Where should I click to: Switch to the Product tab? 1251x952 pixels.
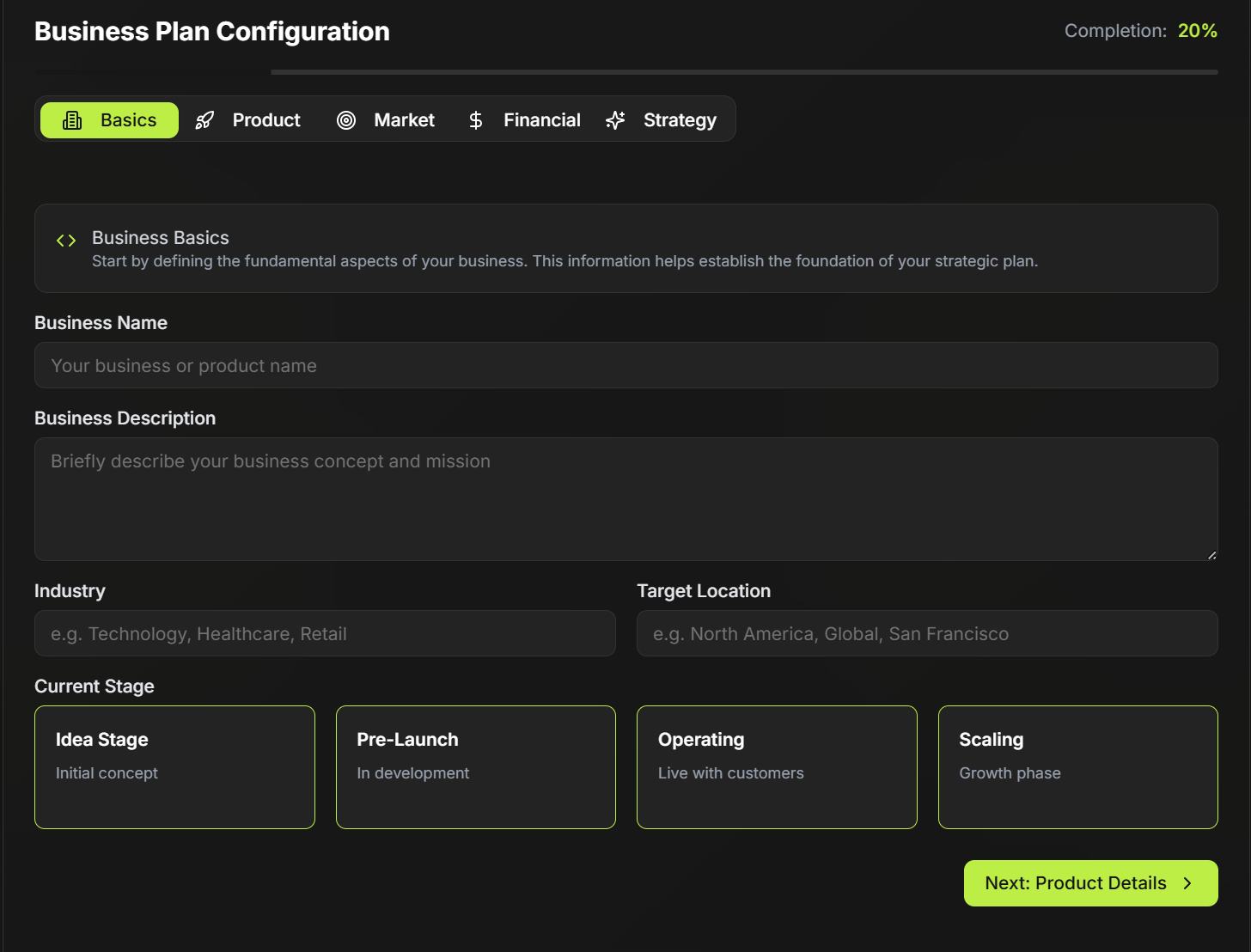pyautogui.click(x=249, y=120)
